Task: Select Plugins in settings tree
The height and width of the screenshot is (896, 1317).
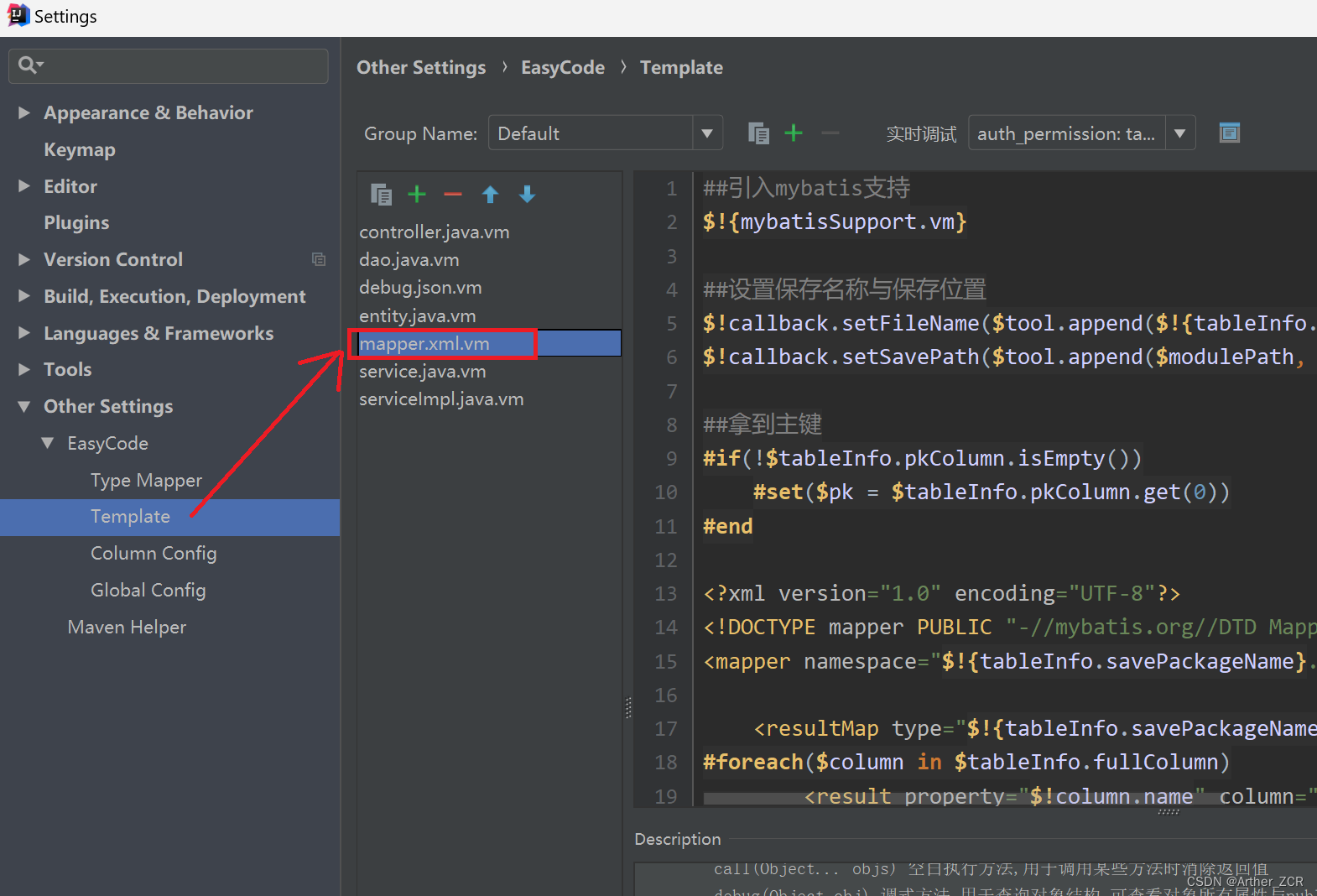Action: point(76,222)
